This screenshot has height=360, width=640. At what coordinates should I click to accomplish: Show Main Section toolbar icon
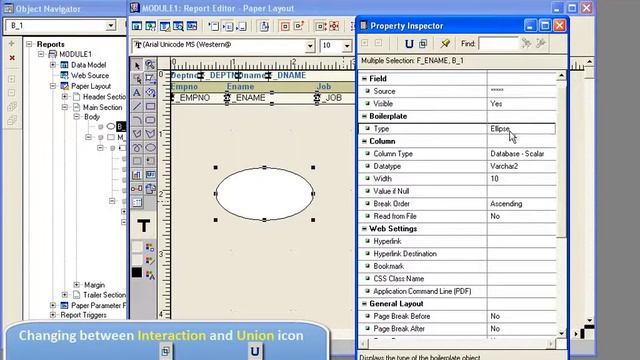(x=228, y=26)
